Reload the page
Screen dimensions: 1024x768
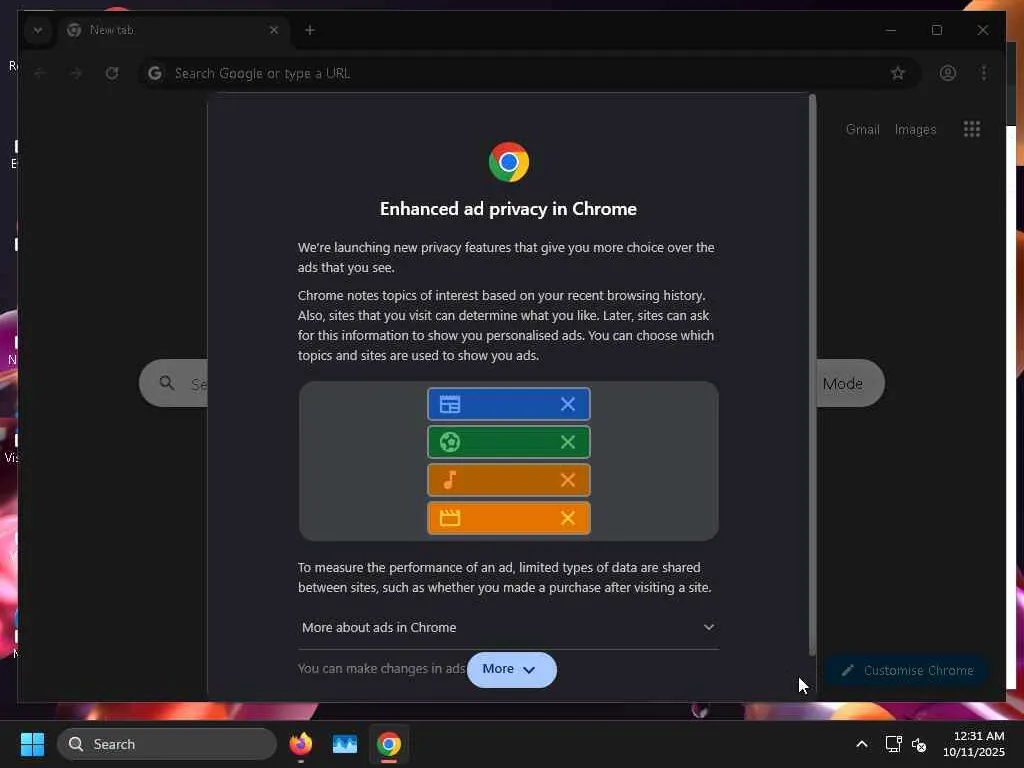pyautogui.click(x=112, y=73)
